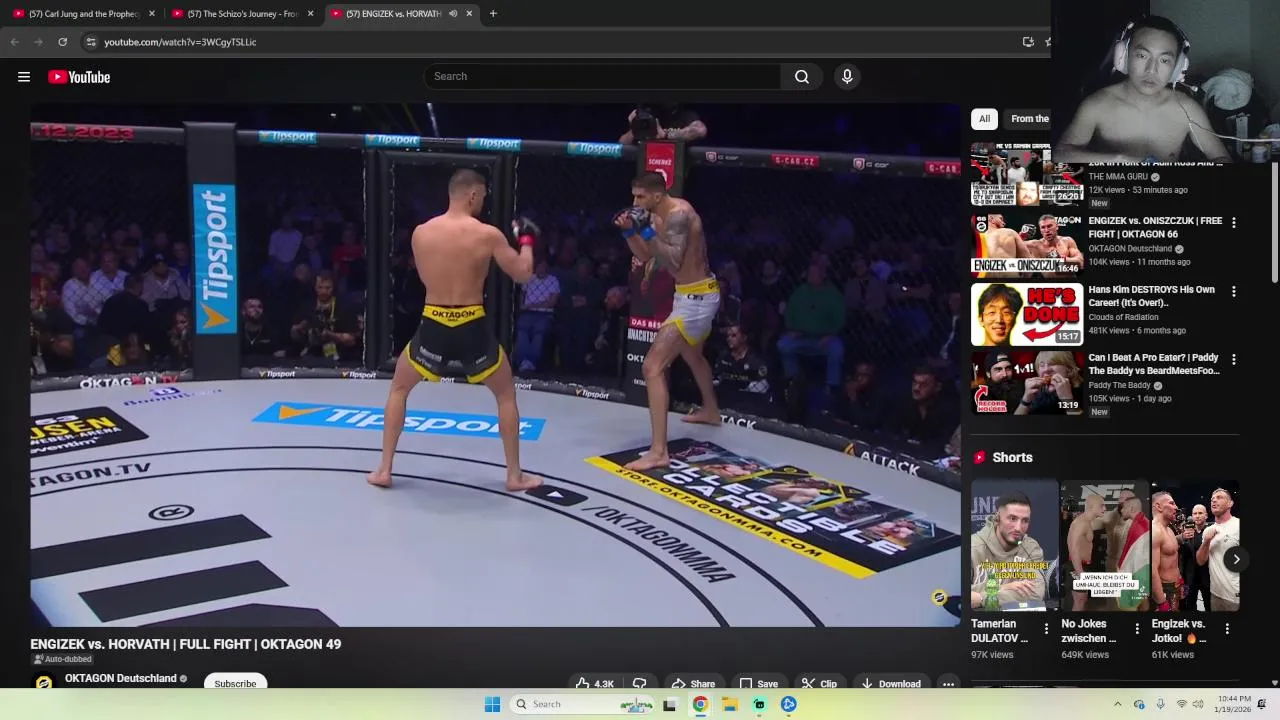Screen dimensions: 1280x720
Task: Click the OKTAGON watermark in the video corner
Action: (x=938, y=597)
